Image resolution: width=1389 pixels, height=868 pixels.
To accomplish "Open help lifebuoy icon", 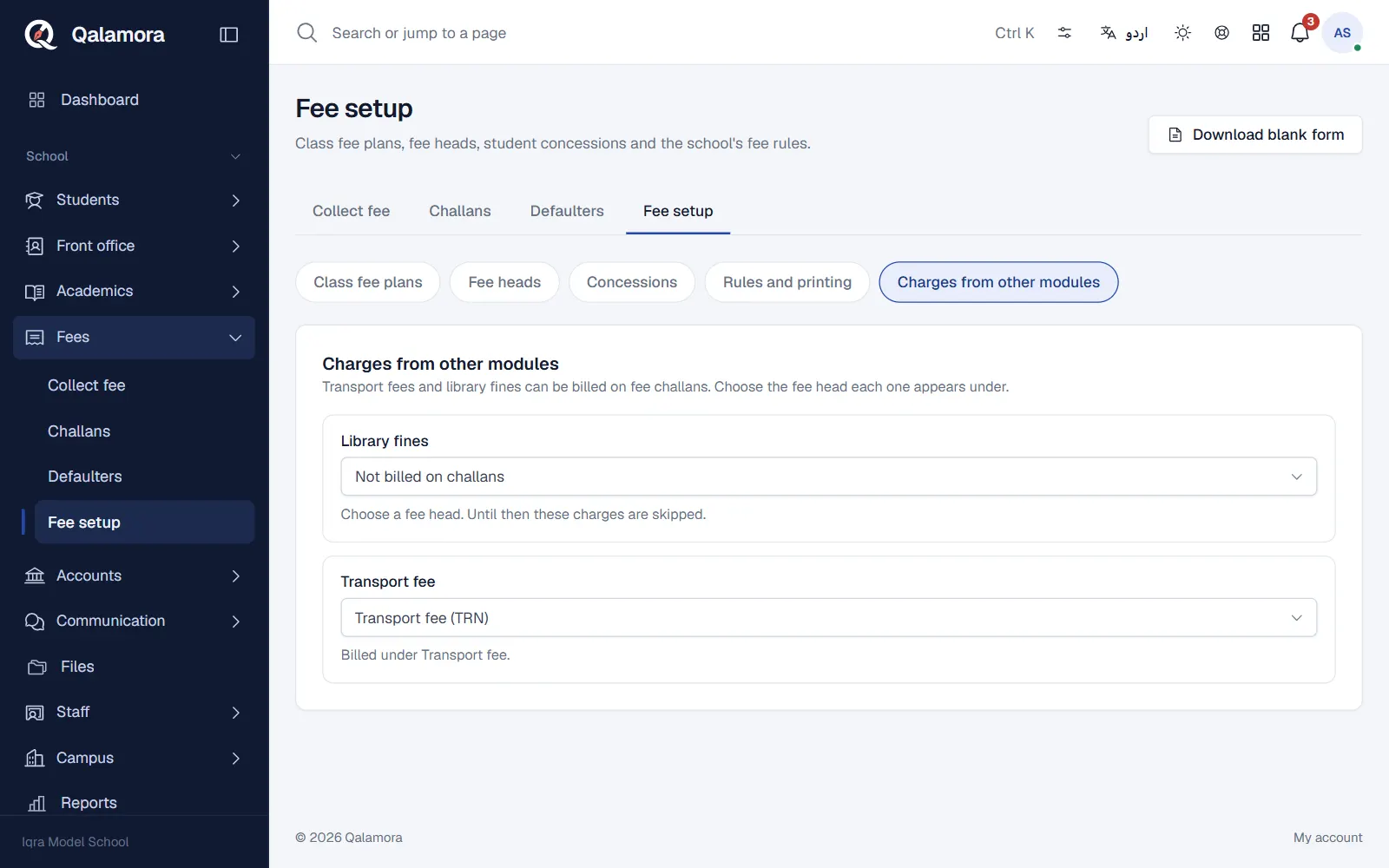I will tap(1221, 33).
